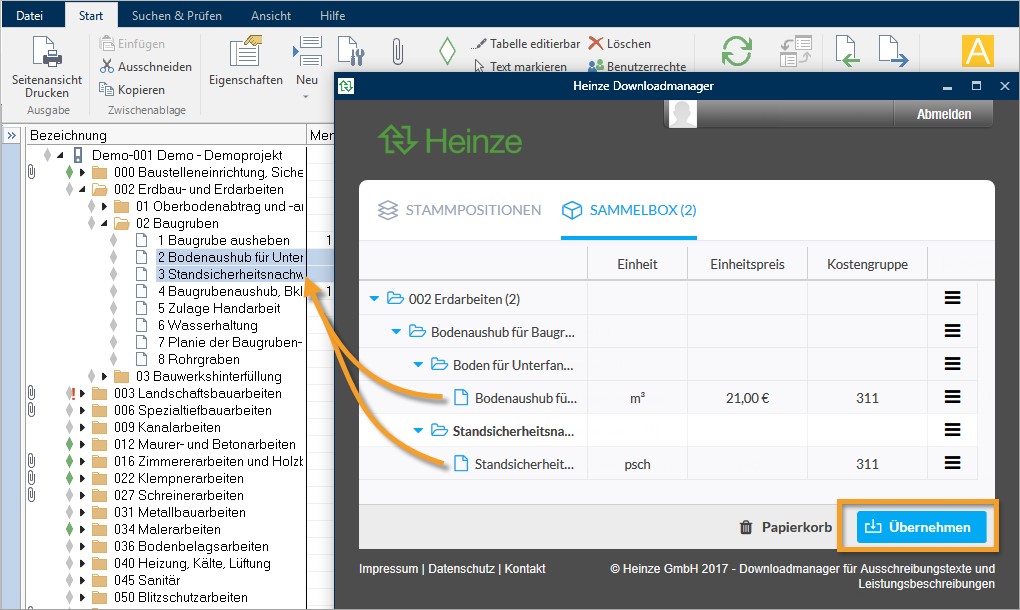Image resolution: width=1020 pixels, height=610 pixels.
Task: Collapse the 02 Baugruben folder
Action: pyautogui.click(x=105, y=223)
